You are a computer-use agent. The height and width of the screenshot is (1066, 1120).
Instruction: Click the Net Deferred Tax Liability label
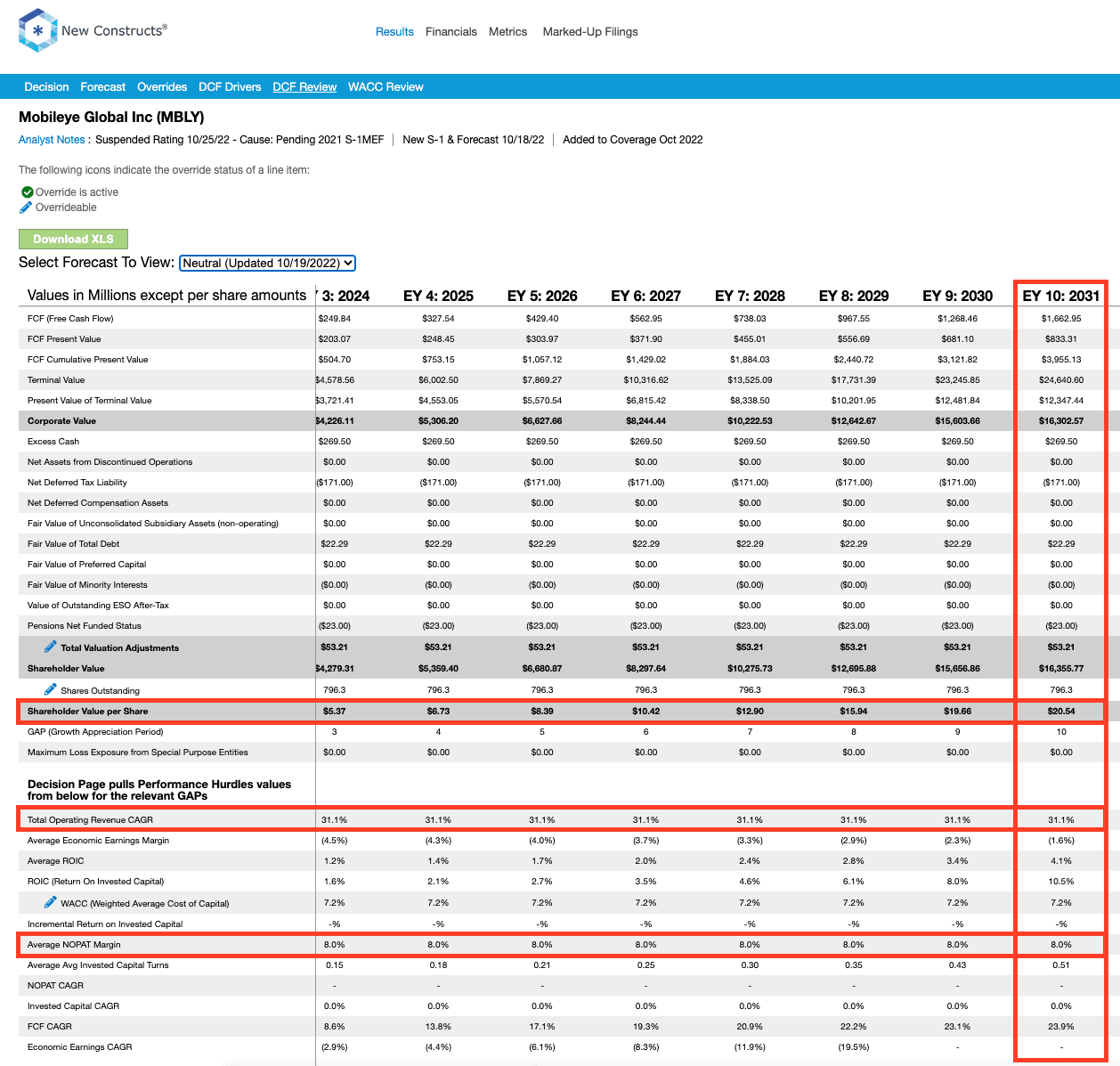point(77,483)
